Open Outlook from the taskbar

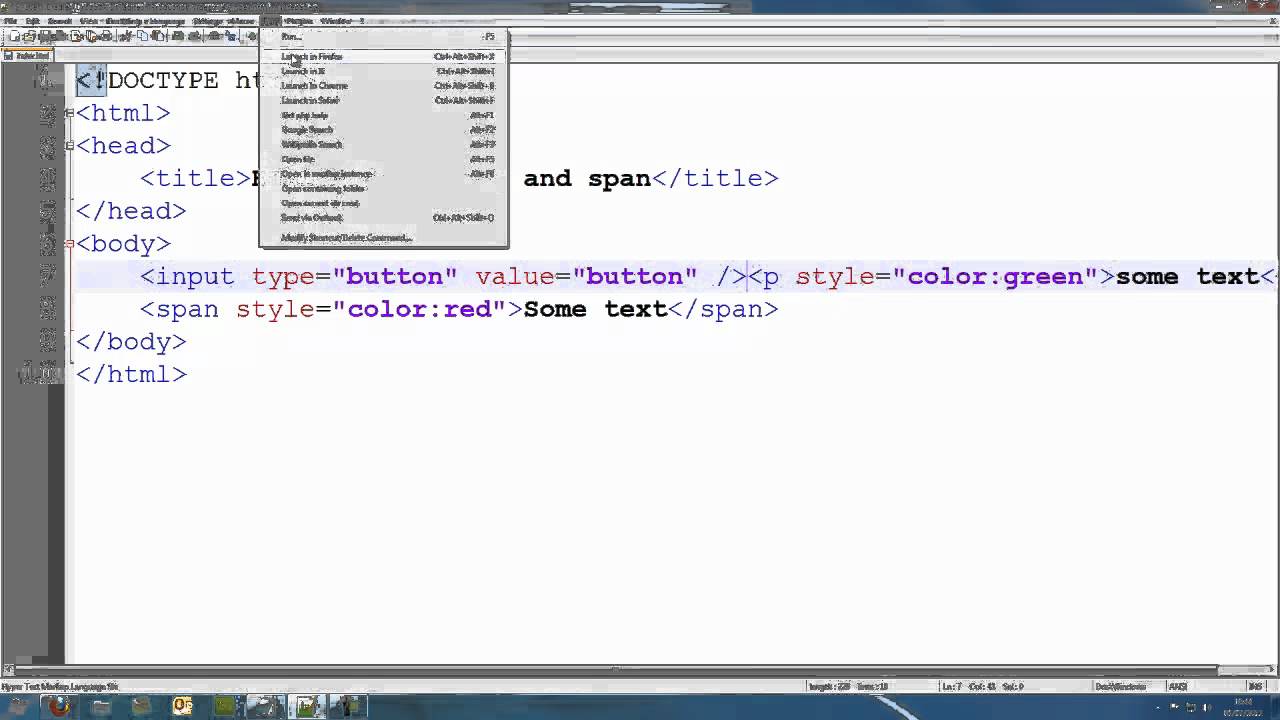tap(183, 707)
